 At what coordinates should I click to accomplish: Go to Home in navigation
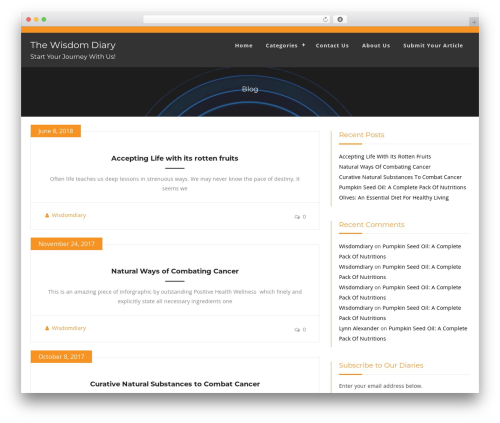tap(243, 46)
